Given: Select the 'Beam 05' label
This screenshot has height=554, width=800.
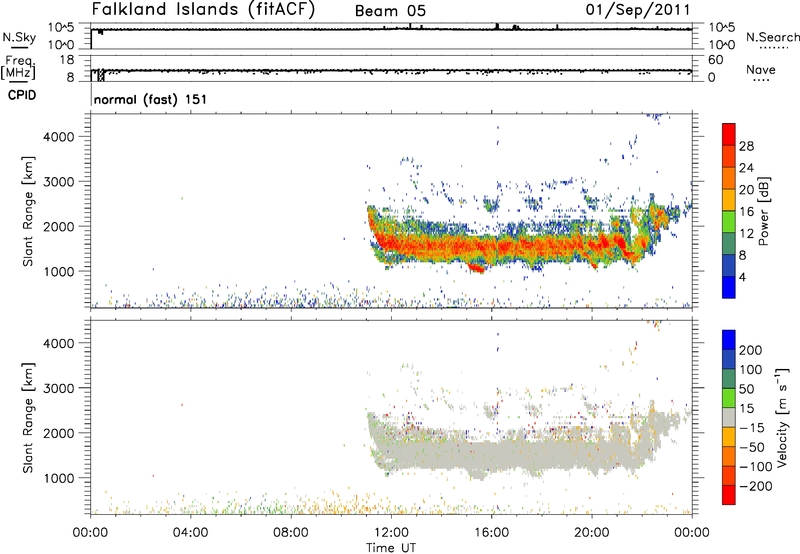Looking at the screenshot, I should click(x=390, y=11).
